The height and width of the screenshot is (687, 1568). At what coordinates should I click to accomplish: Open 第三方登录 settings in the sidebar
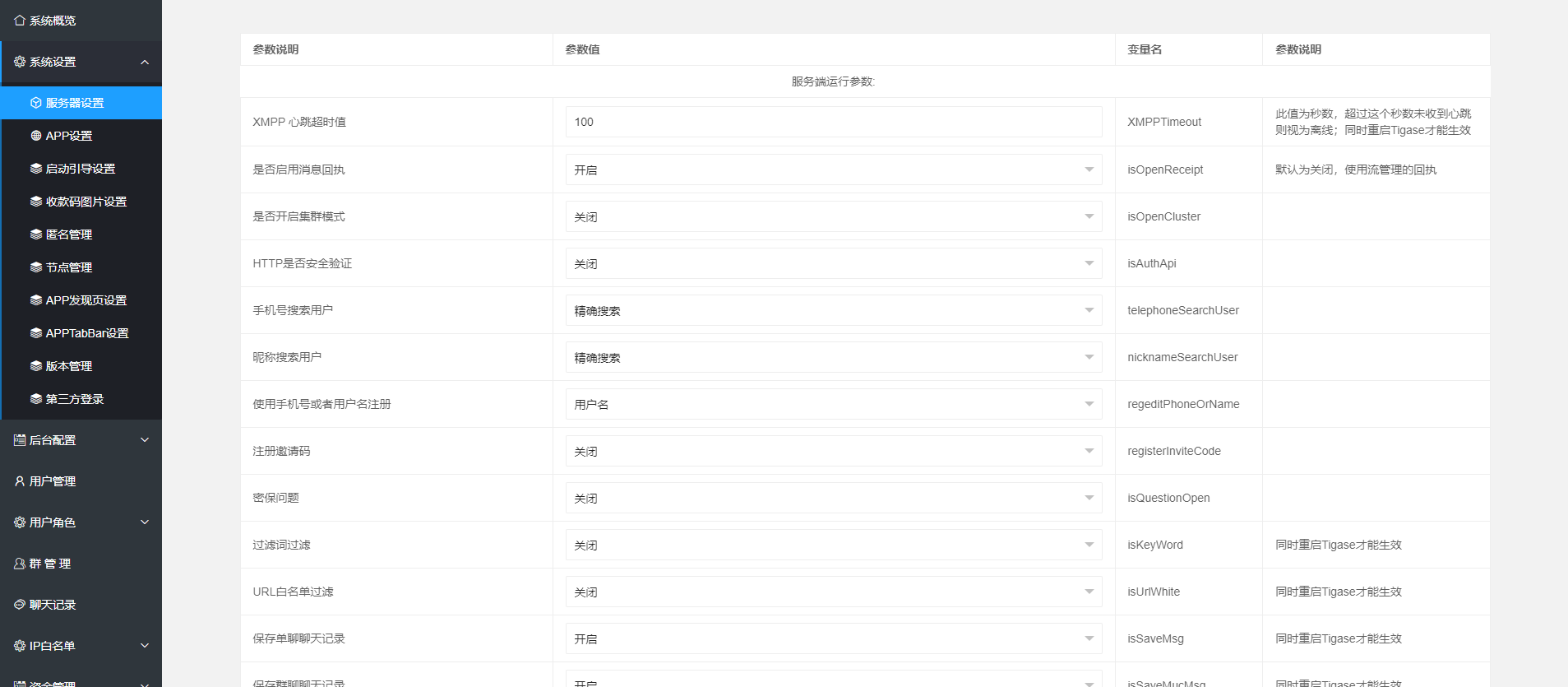point(81,399)
